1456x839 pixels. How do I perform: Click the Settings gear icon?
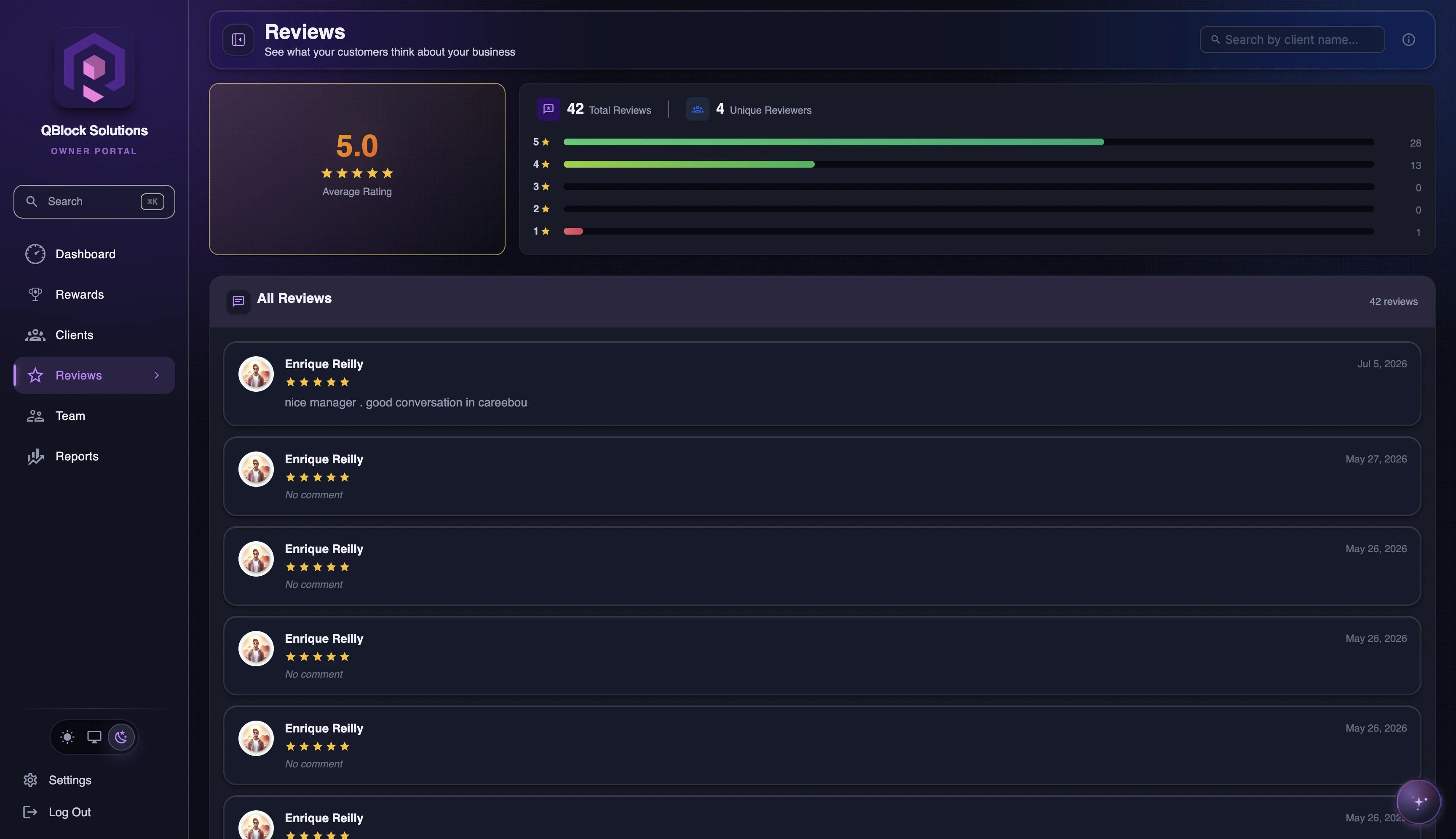click(30, 780)
